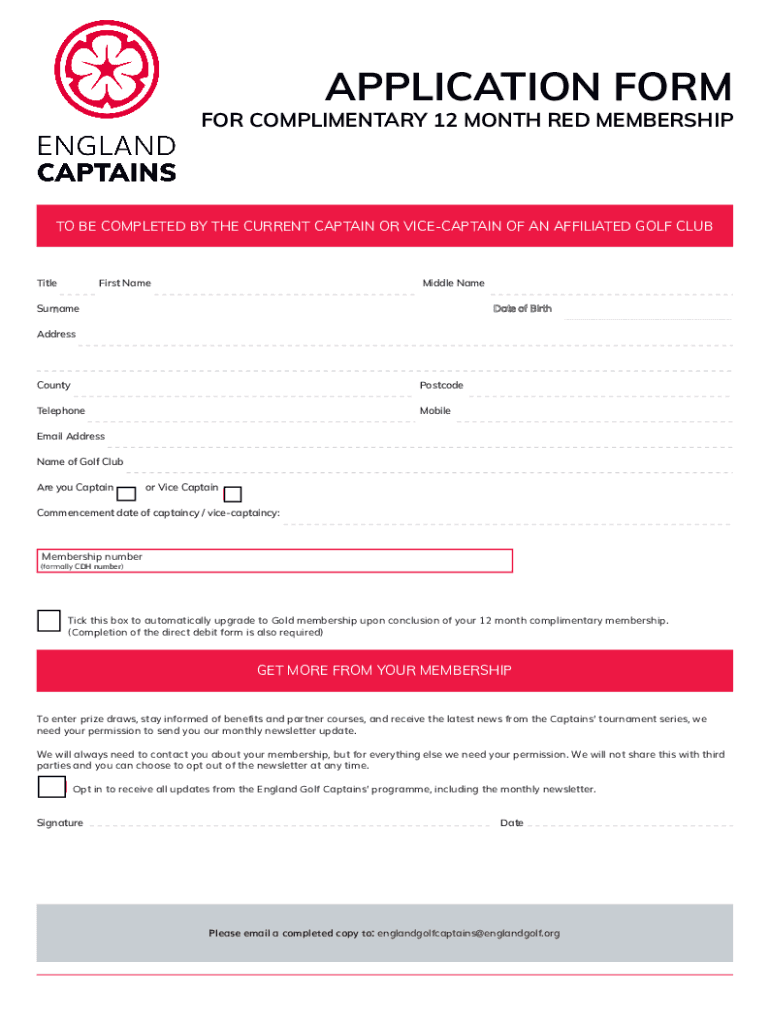This screenshot has height=1024, width=770.
Task: Click the Name of Golf Club field
Action: click(430, 466)
